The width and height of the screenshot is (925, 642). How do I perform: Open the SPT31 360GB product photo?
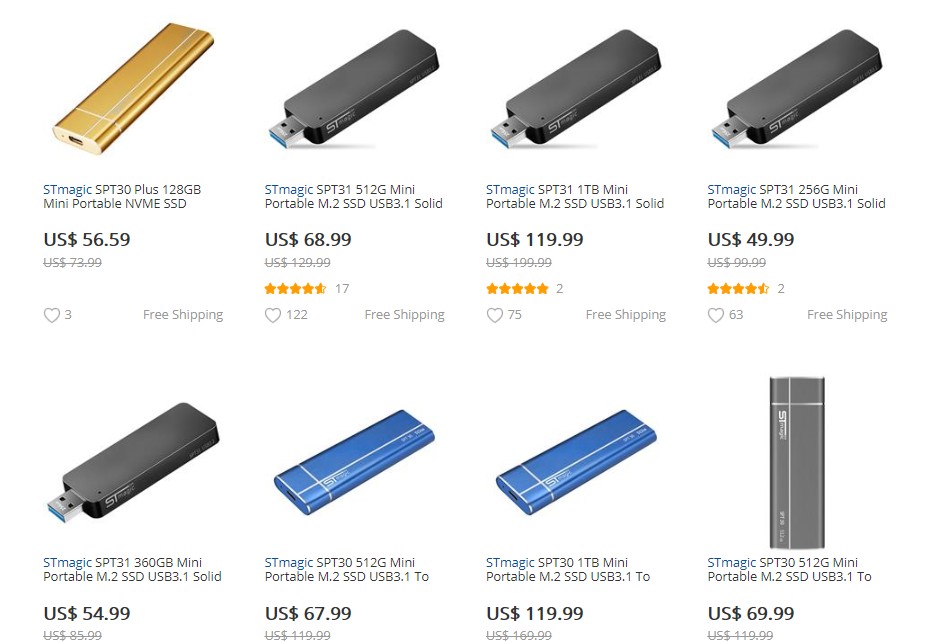click(x=133, y=462)
